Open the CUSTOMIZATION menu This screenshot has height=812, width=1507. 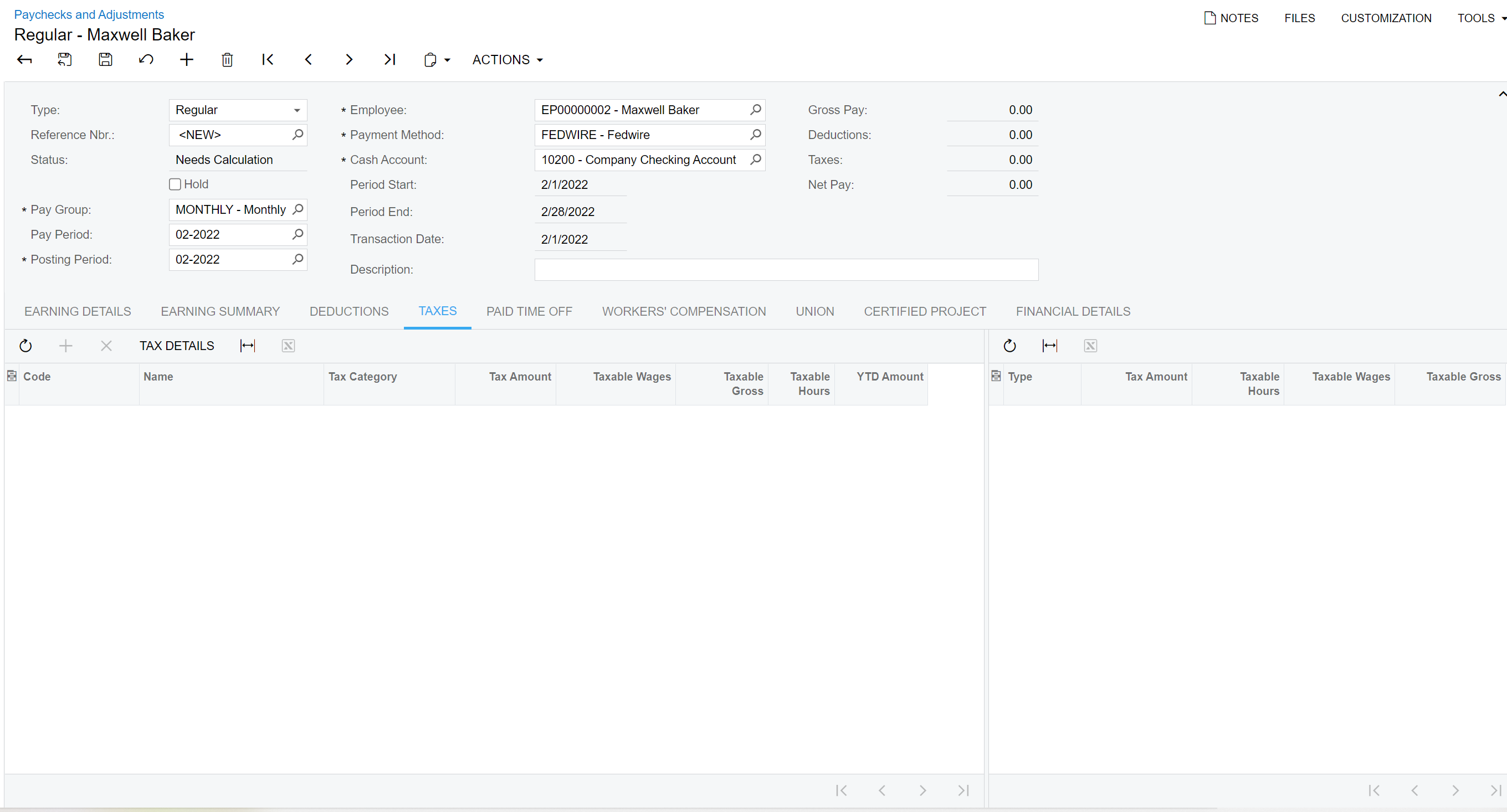click(x=1386, y=18)
